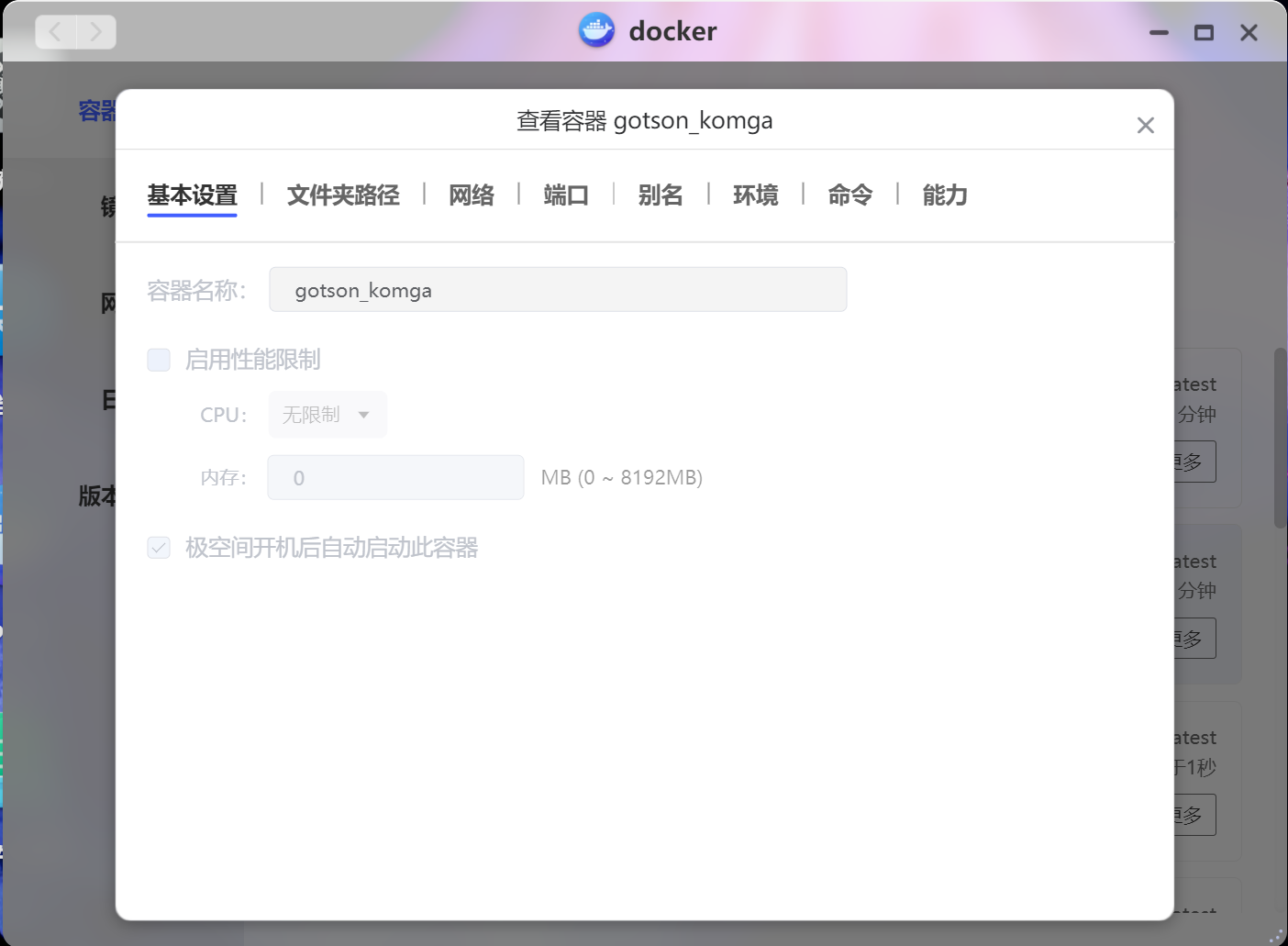Viewport: 1288px width, 946px height.
Task: Go to the 别名 tab
Action: [x=661, y=195]
